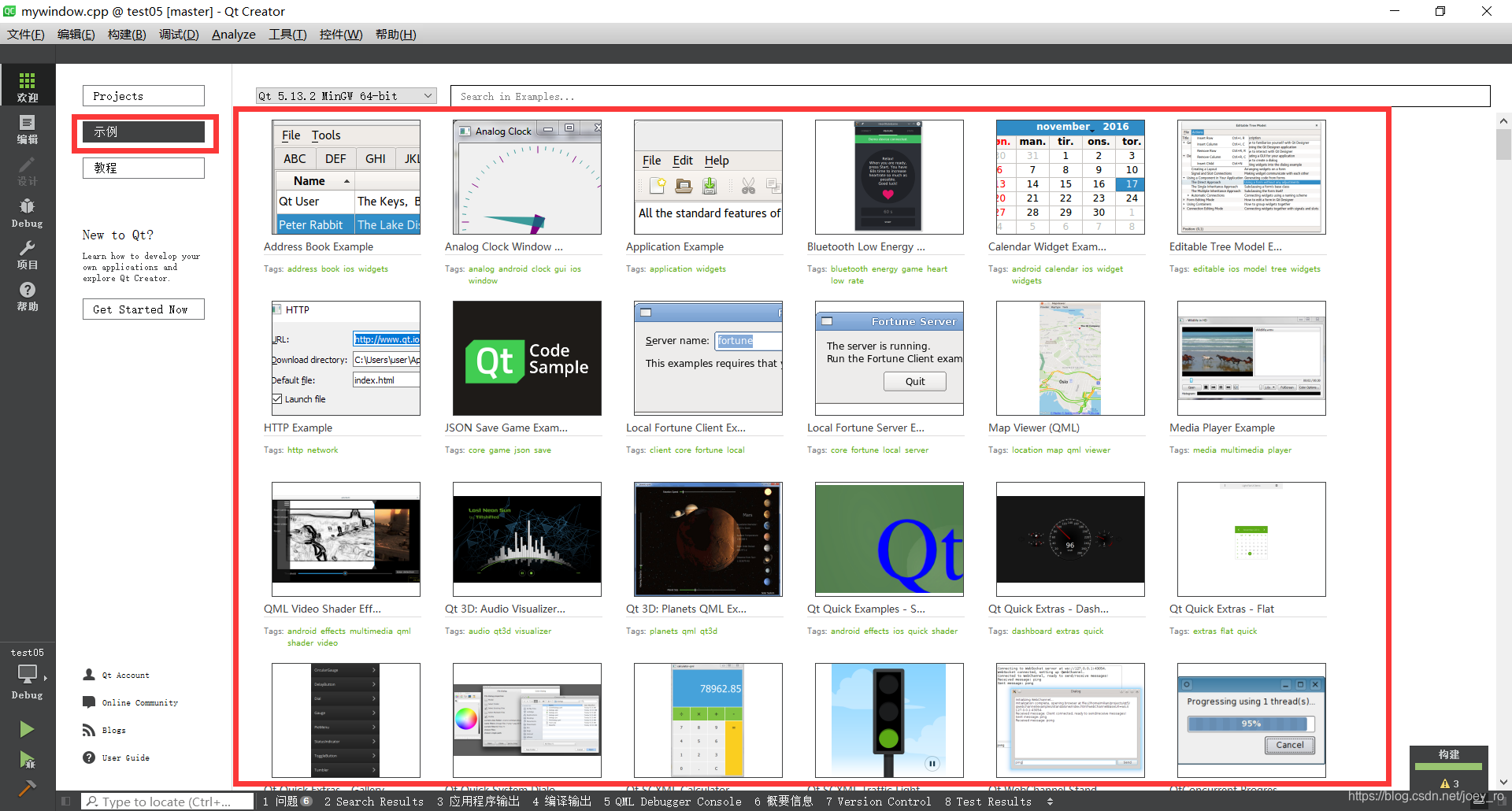The image size is (1512, 811).
Task: Open the User Guide link
Action: 126,758
